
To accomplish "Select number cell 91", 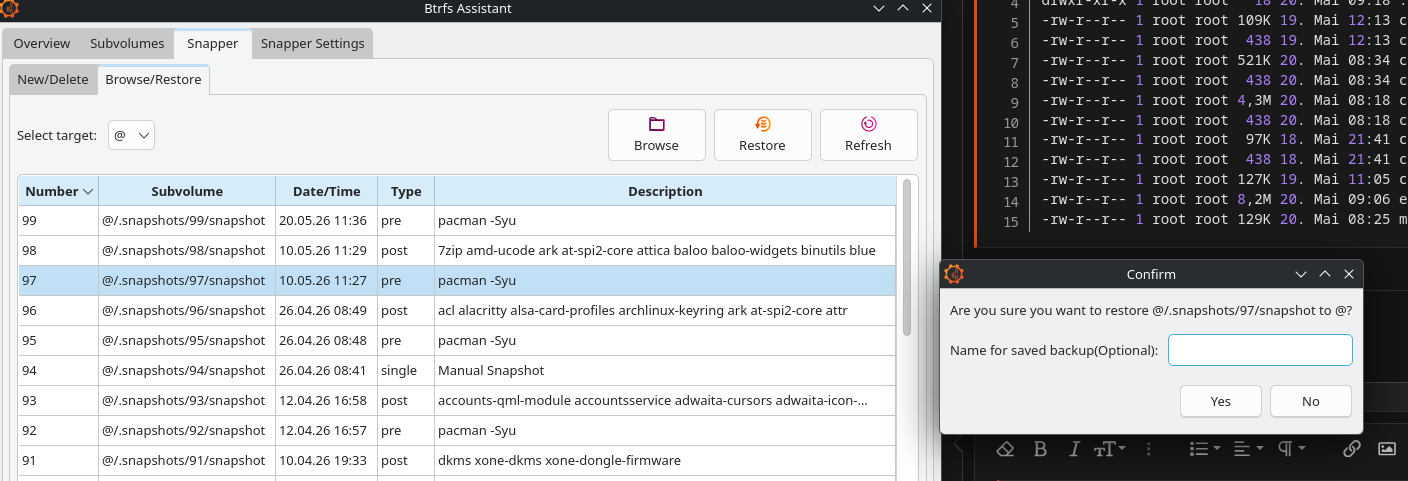I will [58, 460].
